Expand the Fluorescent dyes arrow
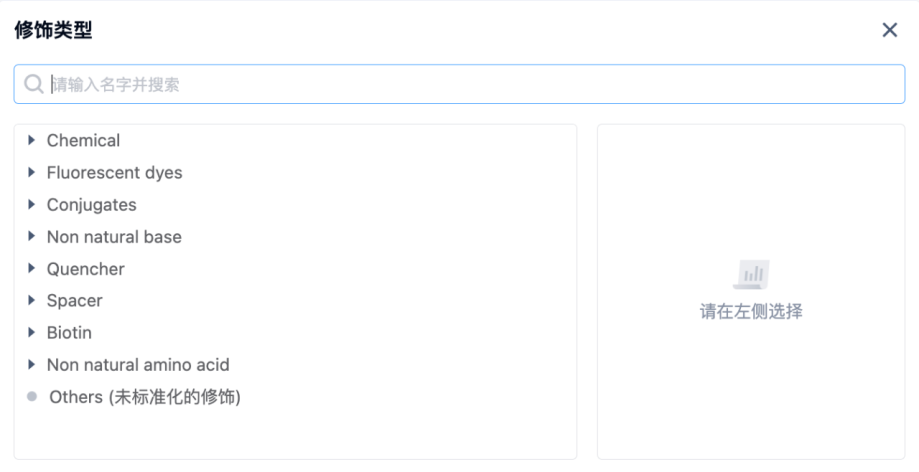The image size is (919, 472). click(x=32, y=173)
